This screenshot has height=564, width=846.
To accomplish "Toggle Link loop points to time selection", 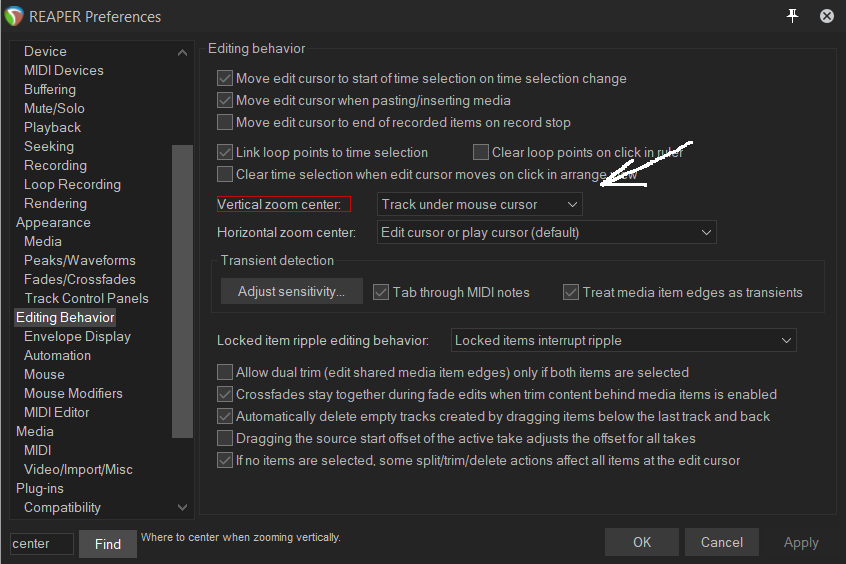I will click(224, 152).
